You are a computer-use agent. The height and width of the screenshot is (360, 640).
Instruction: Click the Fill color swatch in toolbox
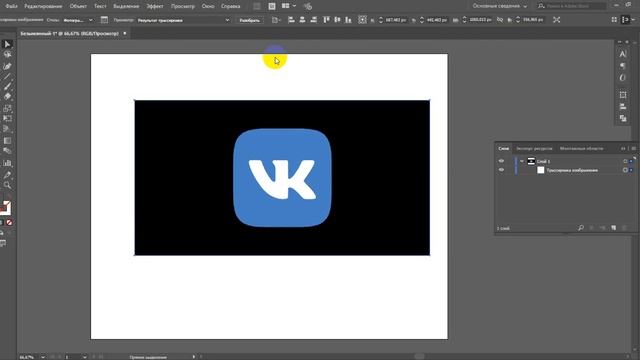tap(4, 208)
